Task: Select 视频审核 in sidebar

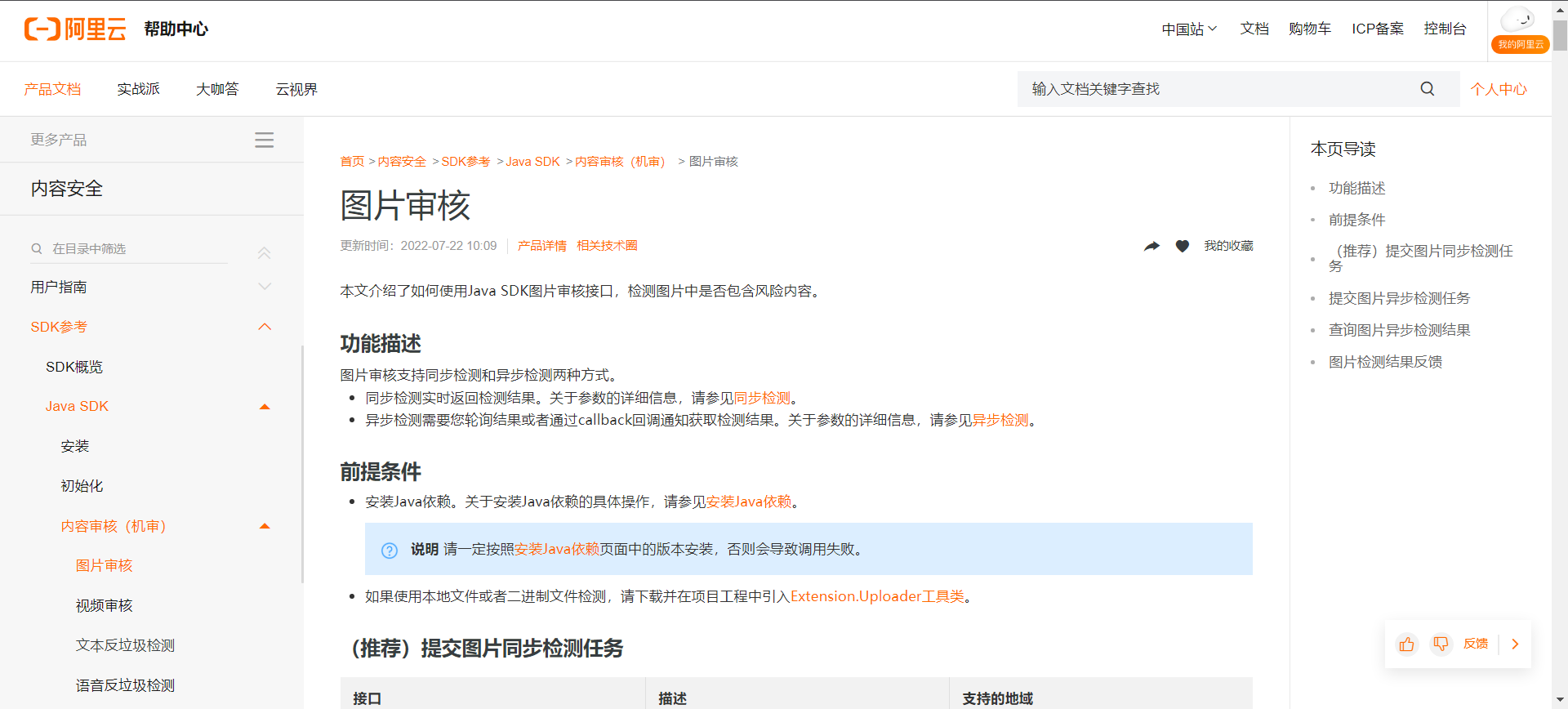Action: coord(104,605)
